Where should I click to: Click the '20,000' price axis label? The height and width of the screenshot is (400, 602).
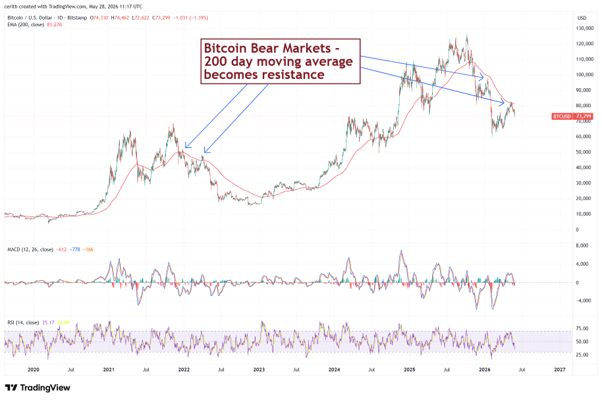point(585,198)
